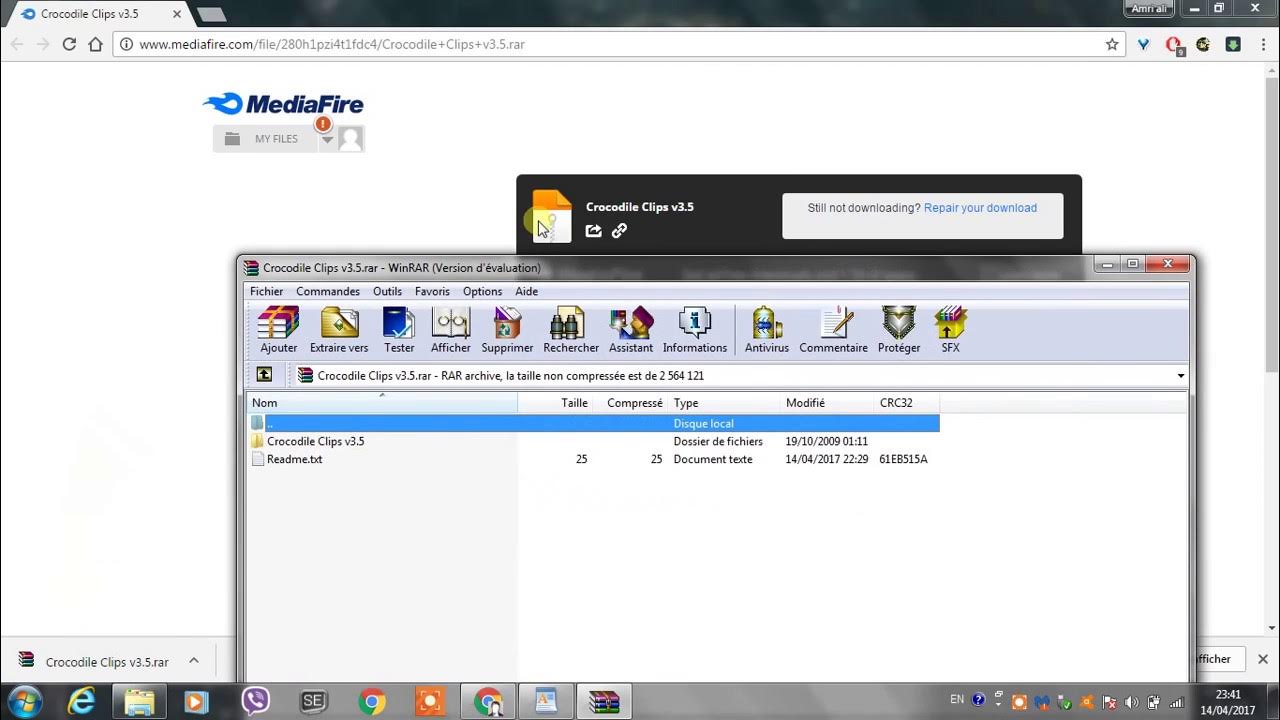Open the Windows Start menu

click(x=23, y=701)
